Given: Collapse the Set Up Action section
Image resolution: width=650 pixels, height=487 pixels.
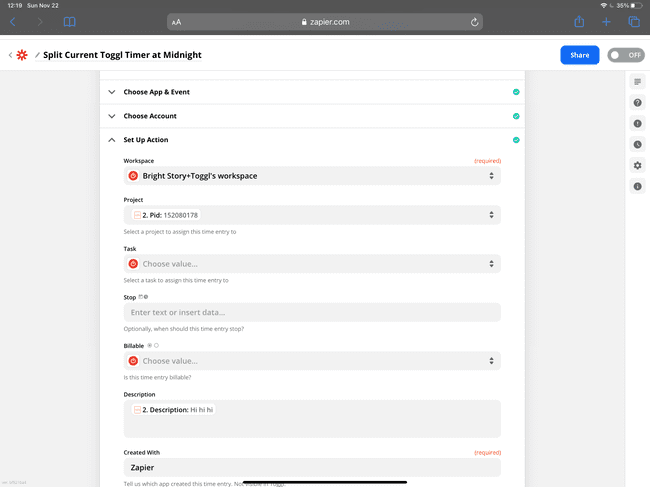Looking at the screenshot, I should pos(312,140).
